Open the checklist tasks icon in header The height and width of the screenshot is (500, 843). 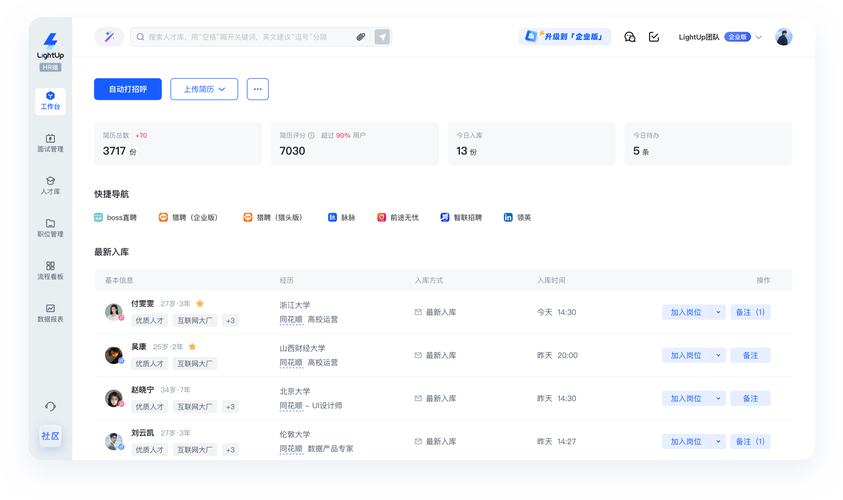[x=654, y=37]
